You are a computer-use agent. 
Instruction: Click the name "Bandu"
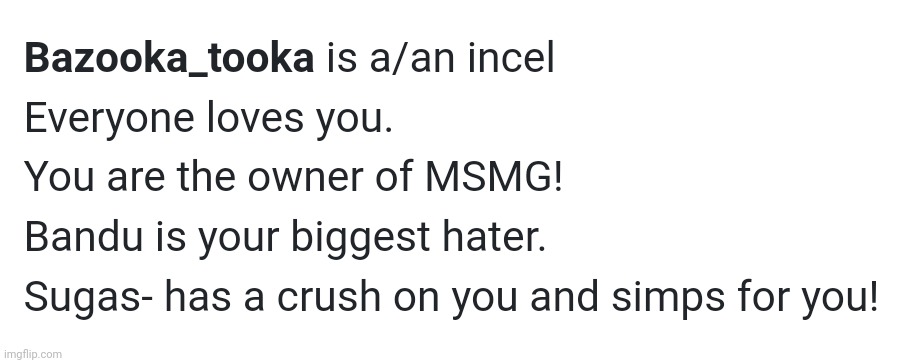83,236
